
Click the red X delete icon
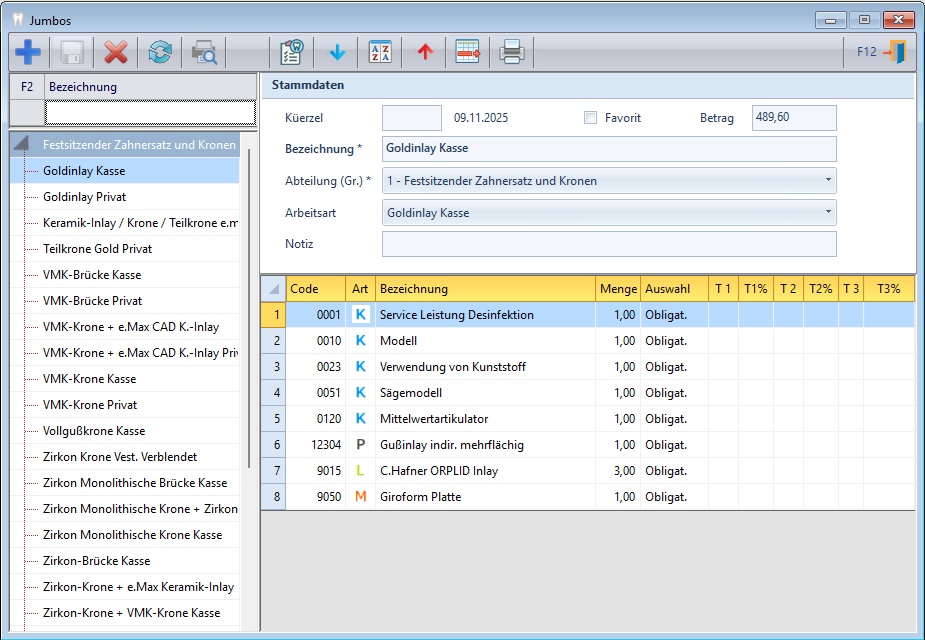point(116,52)
